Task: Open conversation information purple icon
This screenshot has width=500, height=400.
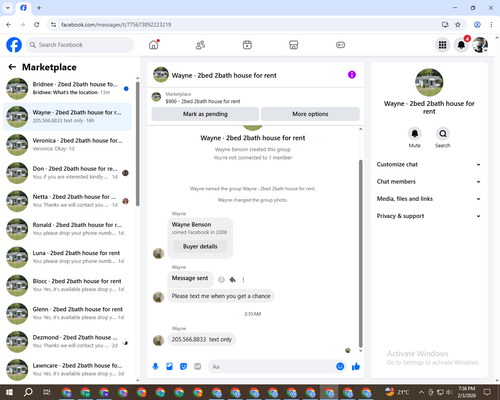Action: (x=352, y=75)
